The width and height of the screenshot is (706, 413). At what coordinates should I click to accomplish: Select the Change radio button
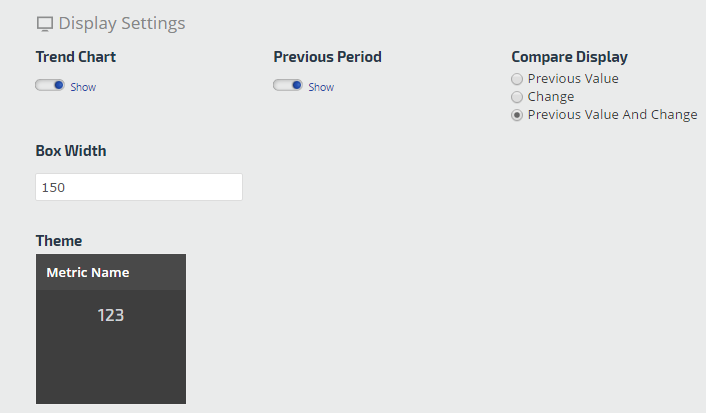click(517, 97)
